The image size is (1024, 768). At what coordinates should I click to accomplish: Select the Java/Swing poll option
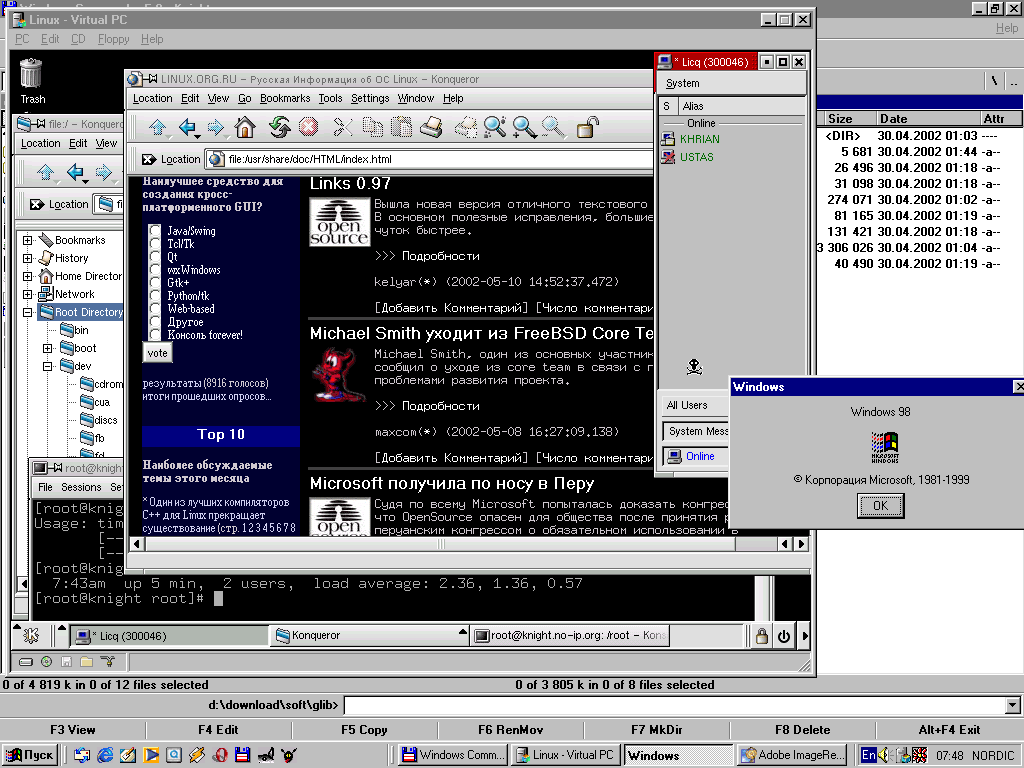(x=155, y=231)
